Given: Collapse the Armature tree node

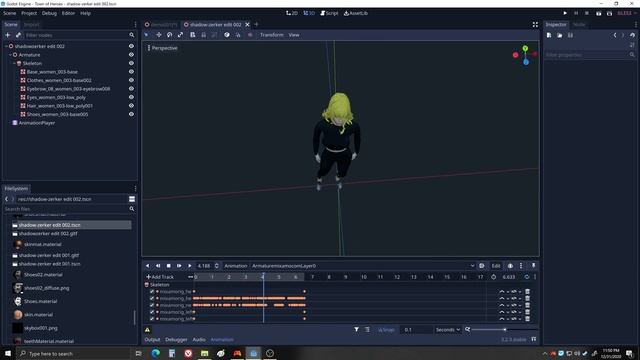Looking at the screenshot, I should point(10,55).
